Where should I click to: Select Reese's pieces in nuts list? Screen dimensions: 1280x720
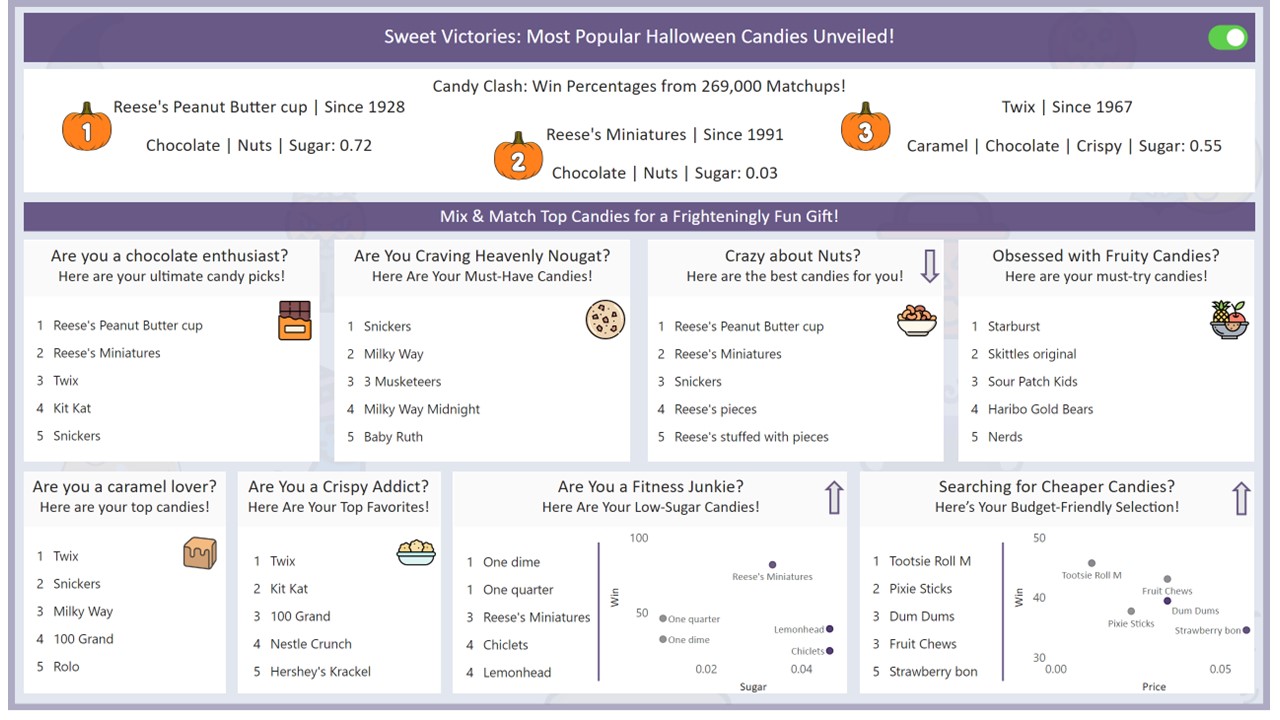[x=715, y=409]
